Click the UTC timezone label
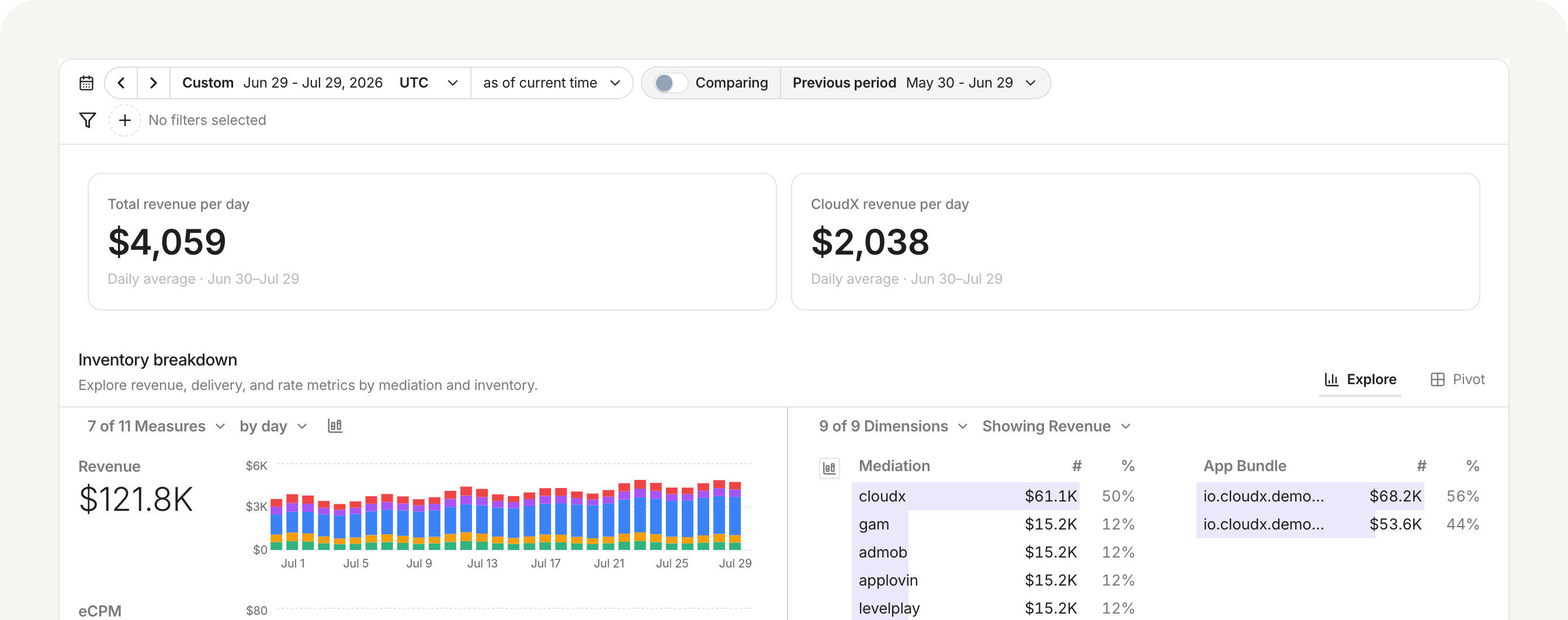This screenshot has height=620, width=1568. (x=413, y=83)
